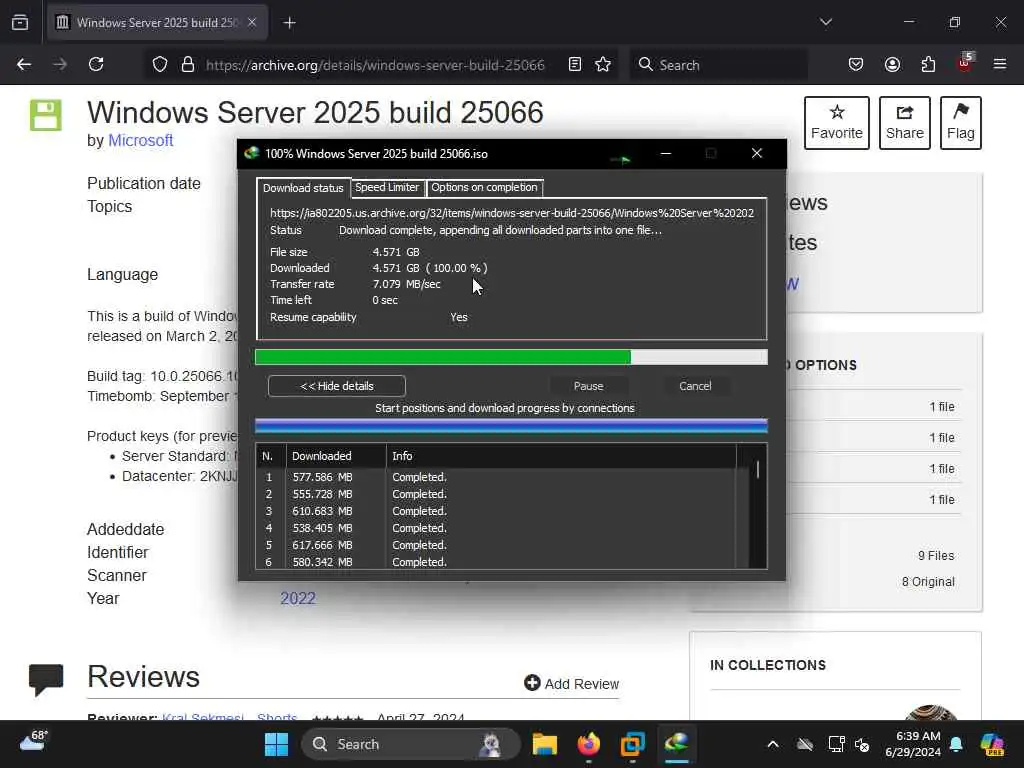The image size is (1024, 768).
Task: Open the tracking protection shield icon
Action: (160, 64)
